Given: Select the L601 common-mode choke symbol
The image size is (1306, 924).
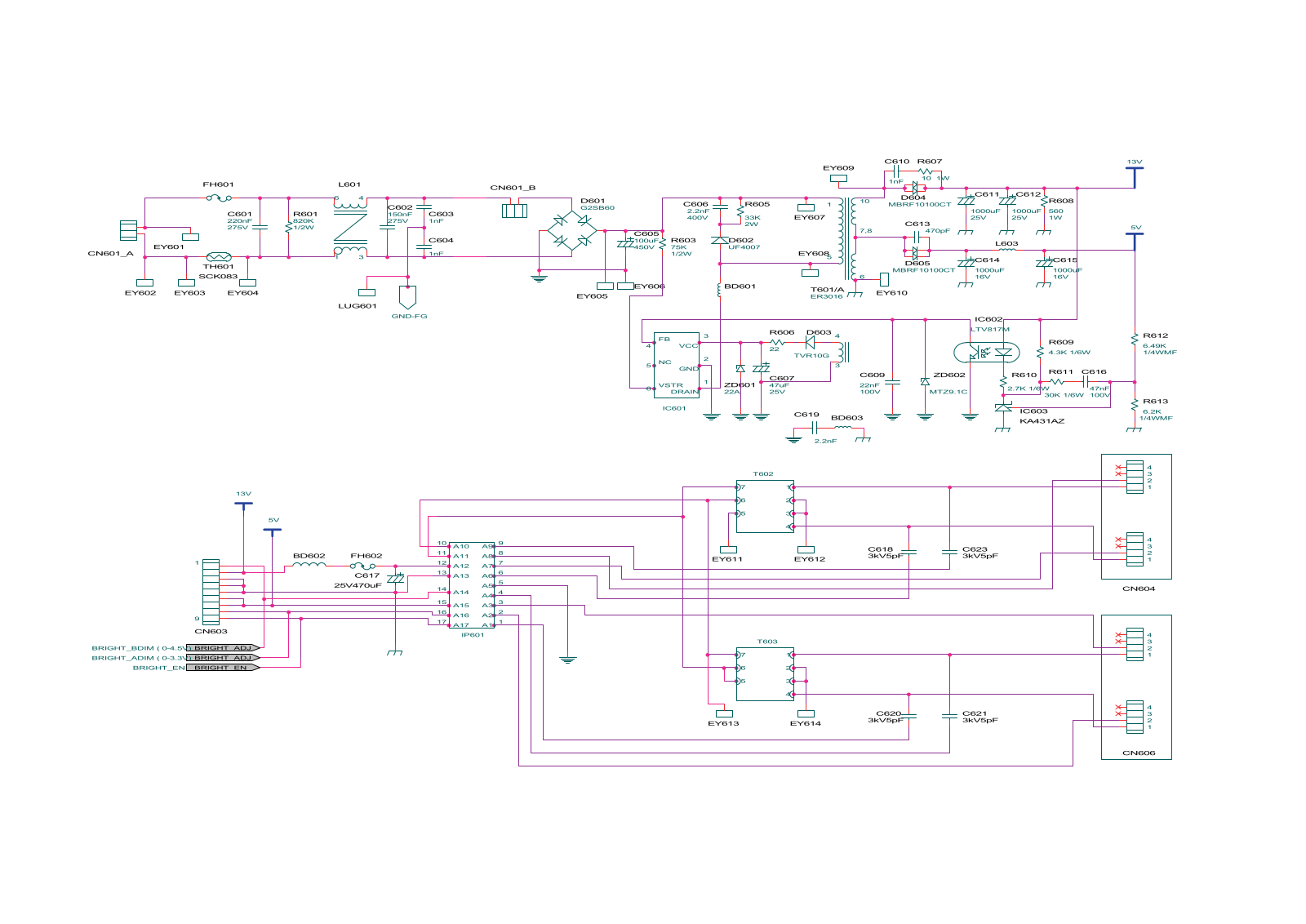Looking at the screenshot, I should coord(350,228).
